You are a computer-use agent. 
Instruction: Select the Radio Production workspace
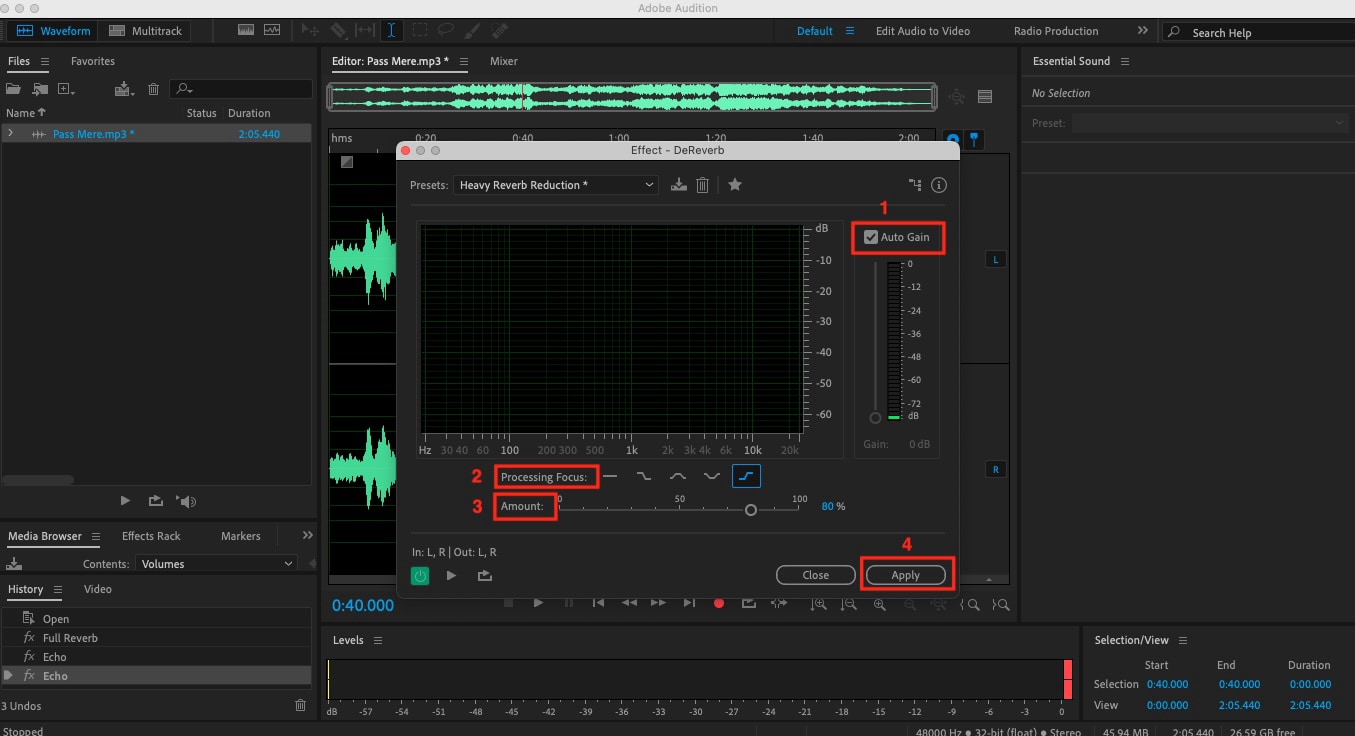[1056, 31]
